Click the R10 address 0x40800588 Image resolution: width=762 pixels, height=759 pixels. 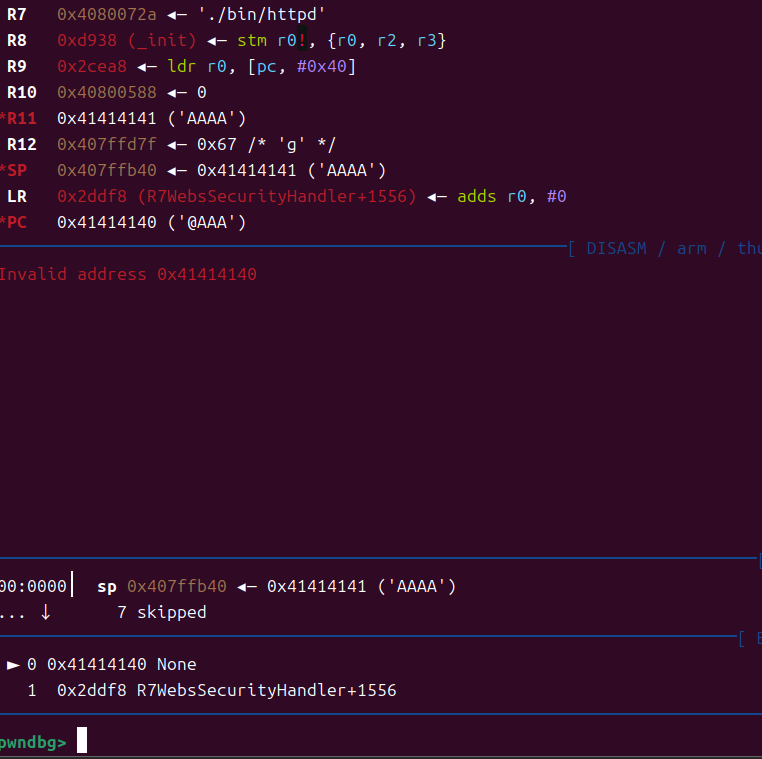point(106,92)
